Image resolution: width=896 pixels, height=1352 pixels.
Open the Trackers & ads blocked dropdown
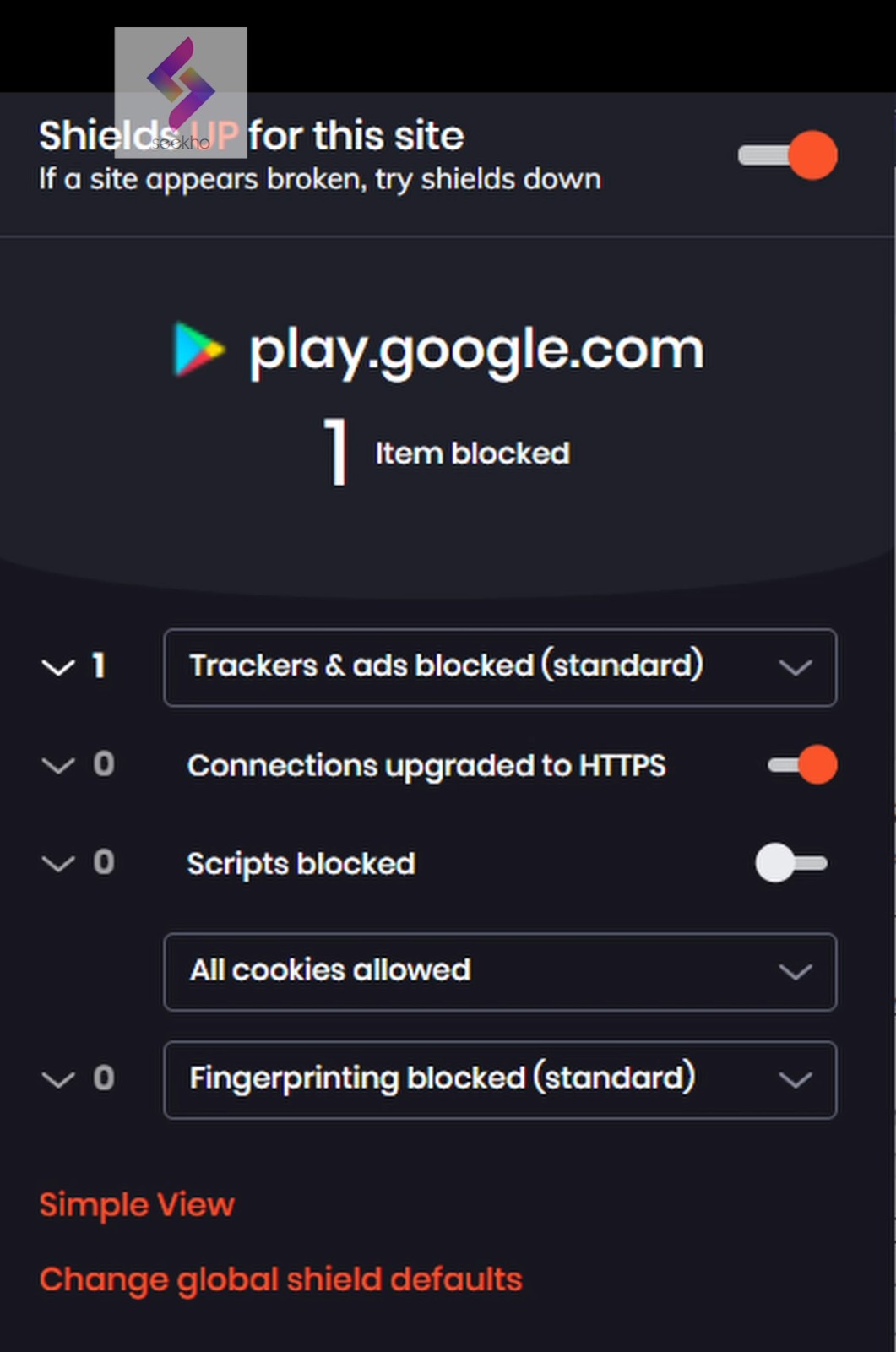pyautogui.click(x=500, y=667)
